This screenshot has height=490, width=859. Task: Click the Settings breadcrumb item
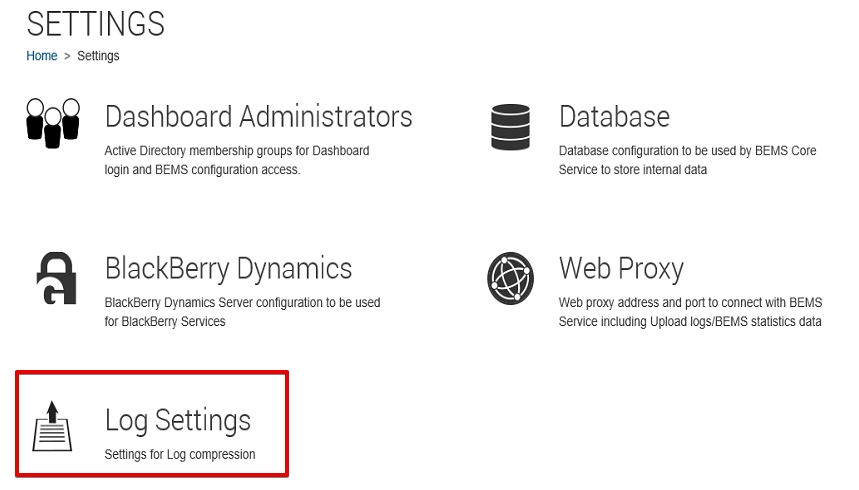(x=98, y=56)
